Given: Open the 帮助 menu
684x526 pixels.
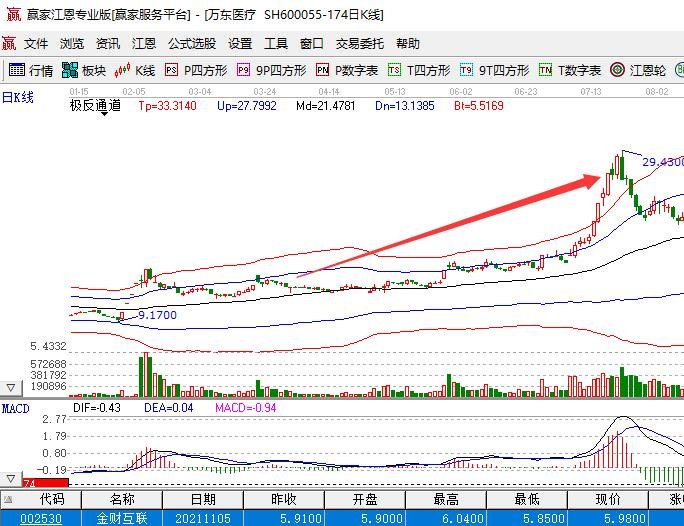Looking at the screenshot, I should pyautogui.click(x=407, y=44).
